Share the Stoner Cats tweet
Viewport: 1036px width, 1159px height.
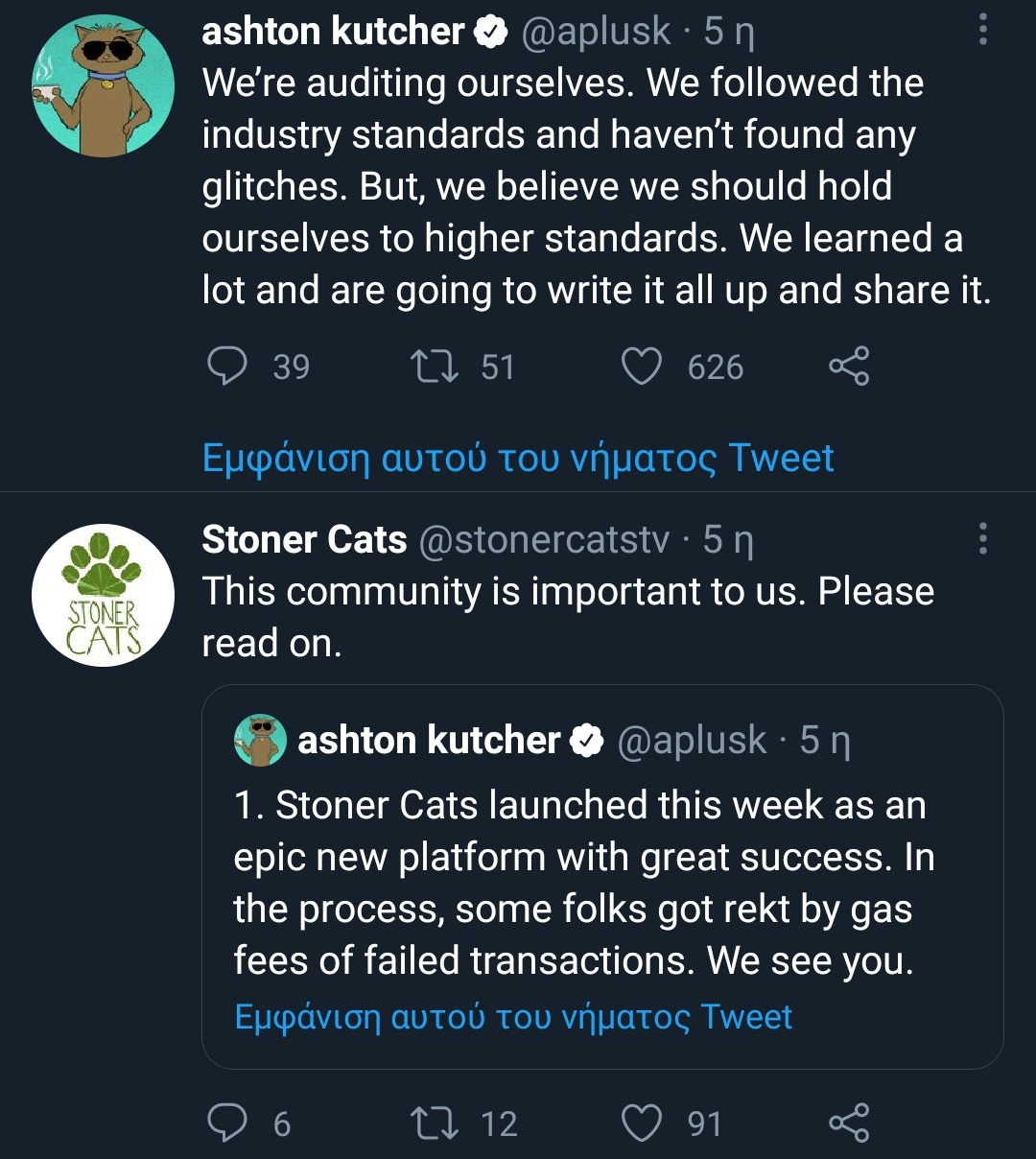pos(849,1123)
